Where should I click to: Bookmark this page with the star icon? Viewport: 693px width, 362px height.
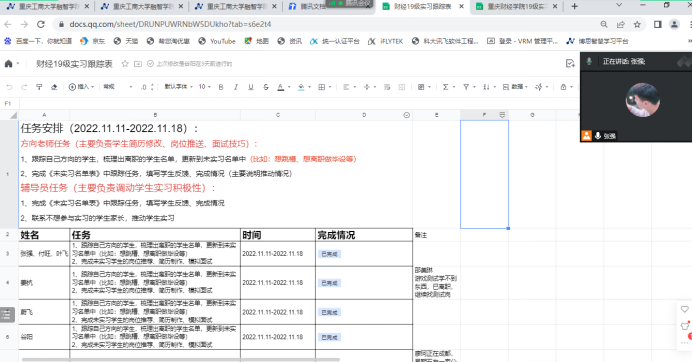[637, 24]
